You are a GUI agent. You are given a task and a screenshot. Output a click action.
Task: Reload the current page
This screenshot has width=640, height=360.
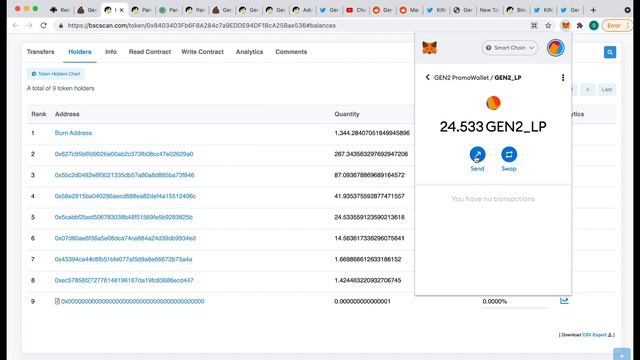pos(43,25)
